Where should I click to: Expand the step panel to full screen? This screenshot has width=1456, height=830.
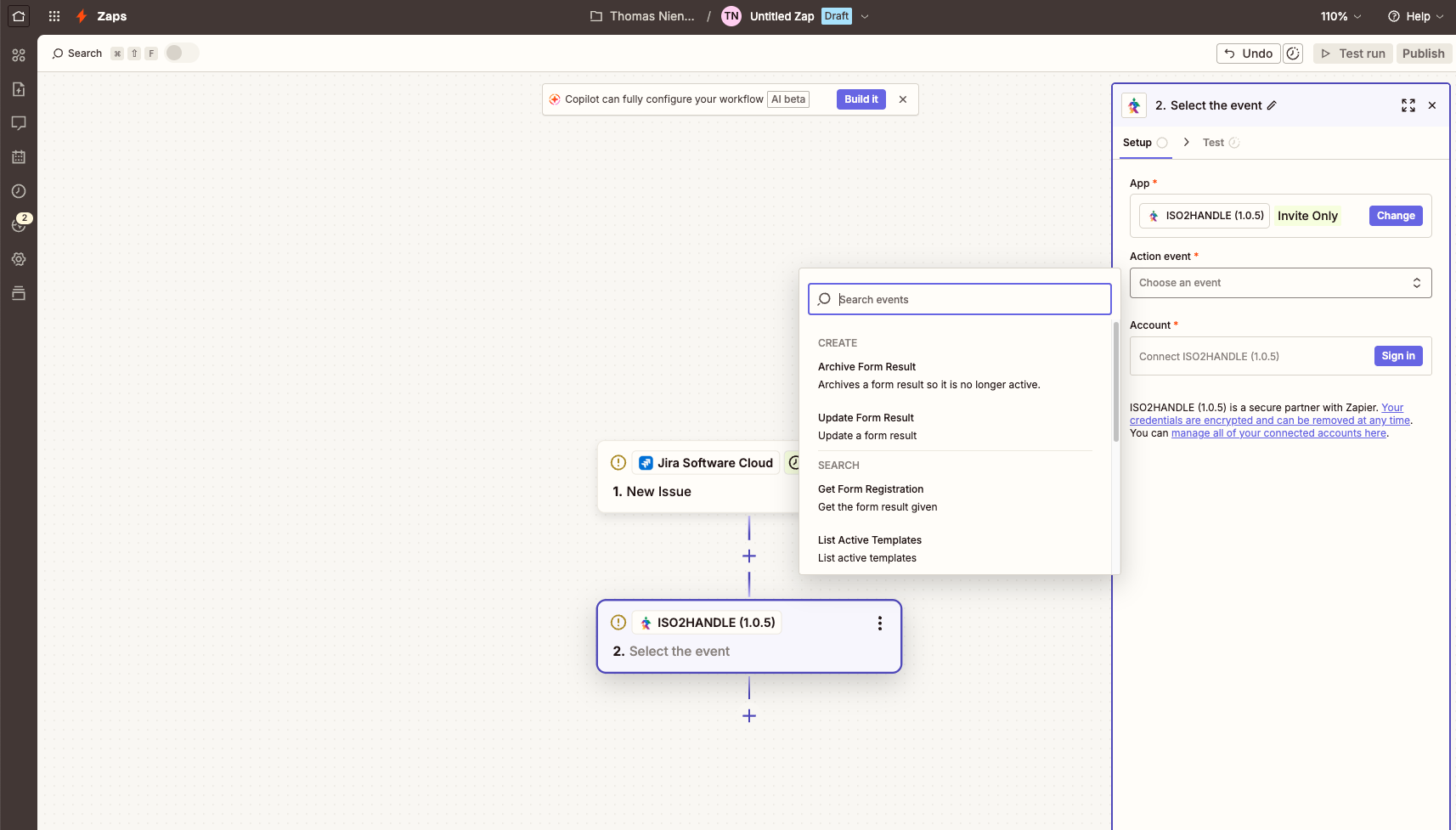(x=1408, y=105)
